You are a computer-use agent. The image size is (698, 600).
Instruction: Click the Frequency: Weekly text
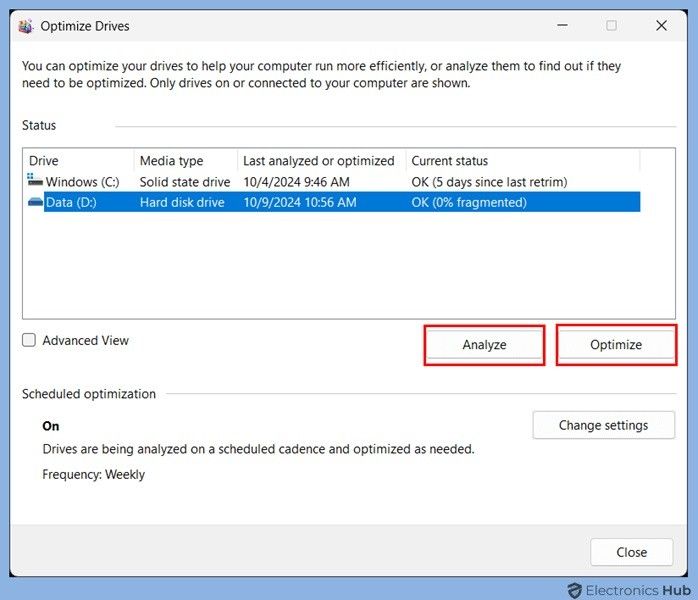point(93,474)
